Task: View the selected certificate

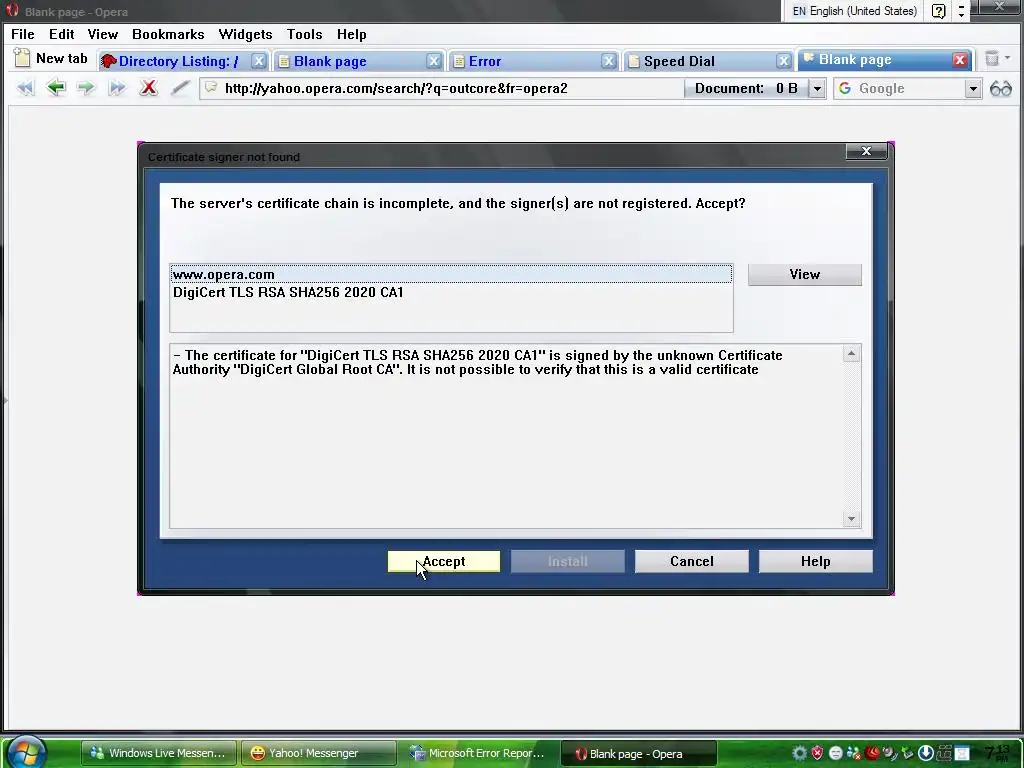Action: 805,274
